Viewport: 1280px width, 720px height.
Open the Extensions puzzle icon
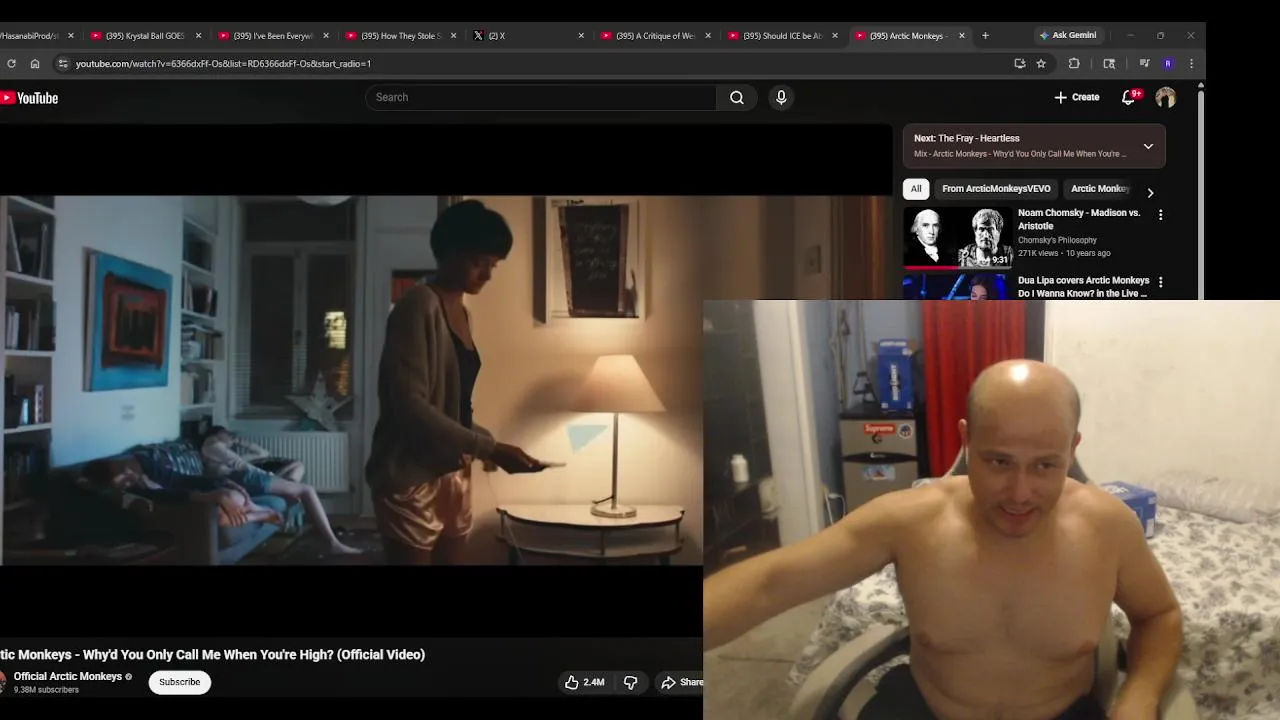pos(1074,63)
